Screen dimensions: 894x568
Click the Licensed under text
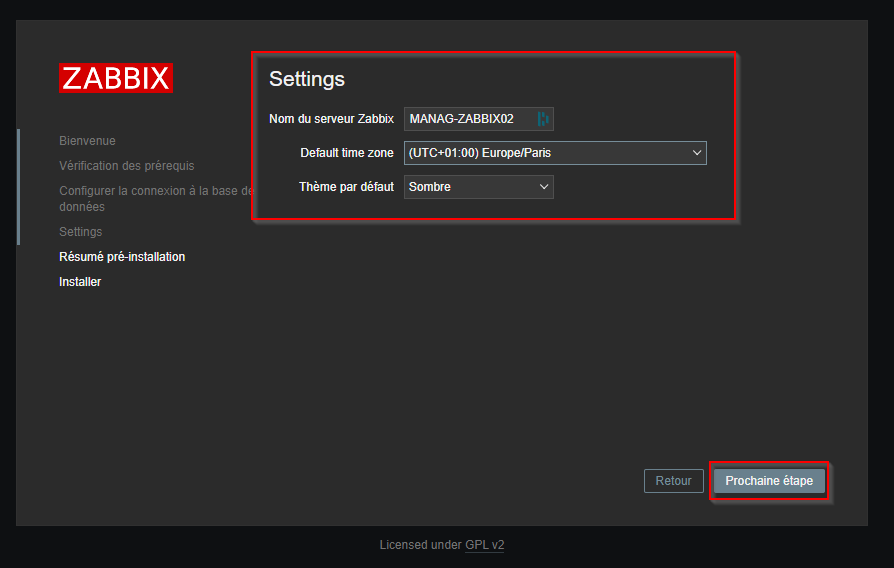421,545
